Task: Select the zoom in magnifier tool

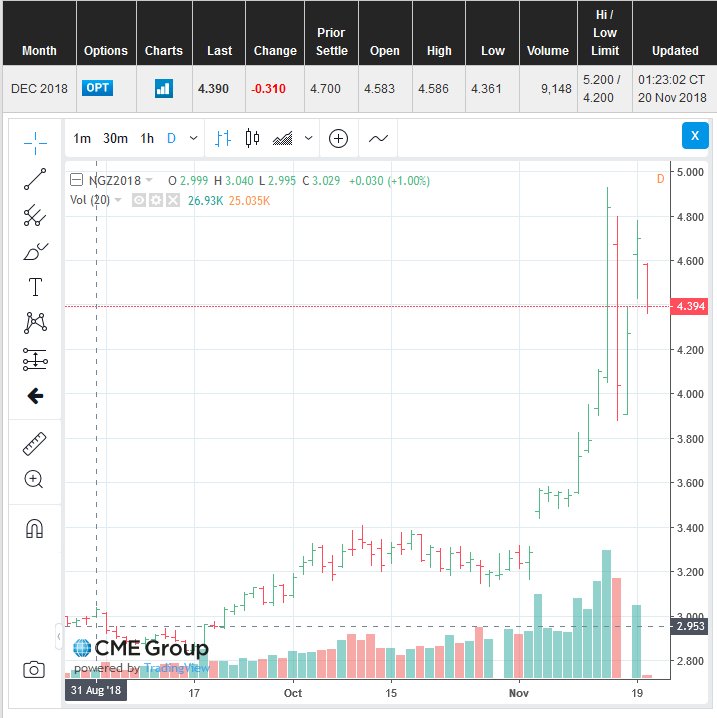Action: (x=34, y=479)
